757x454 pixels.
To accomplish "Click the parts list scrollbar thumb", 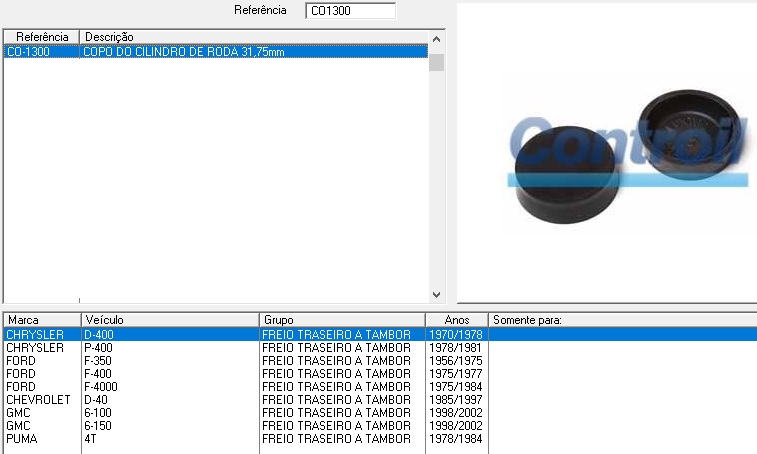I will point(436,62).
